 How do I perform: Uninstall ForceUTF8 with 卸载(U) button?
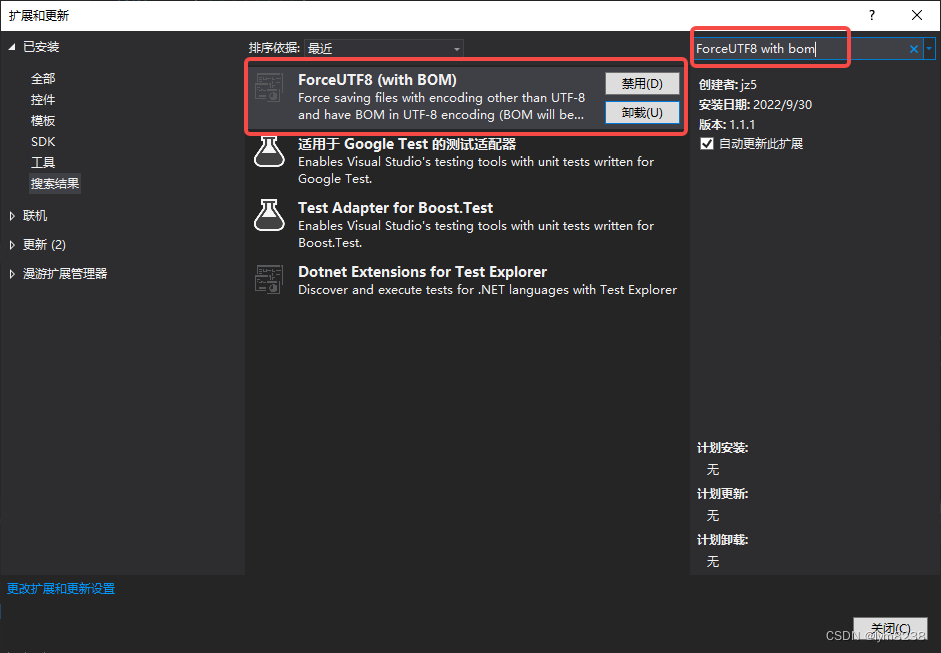(x=642, y=112)
